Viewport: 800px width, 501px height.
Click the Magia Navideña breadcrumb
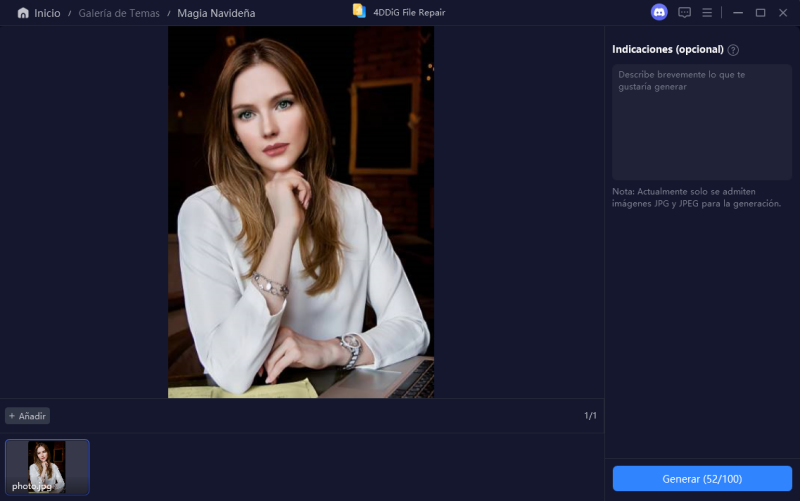pos(216,13)
